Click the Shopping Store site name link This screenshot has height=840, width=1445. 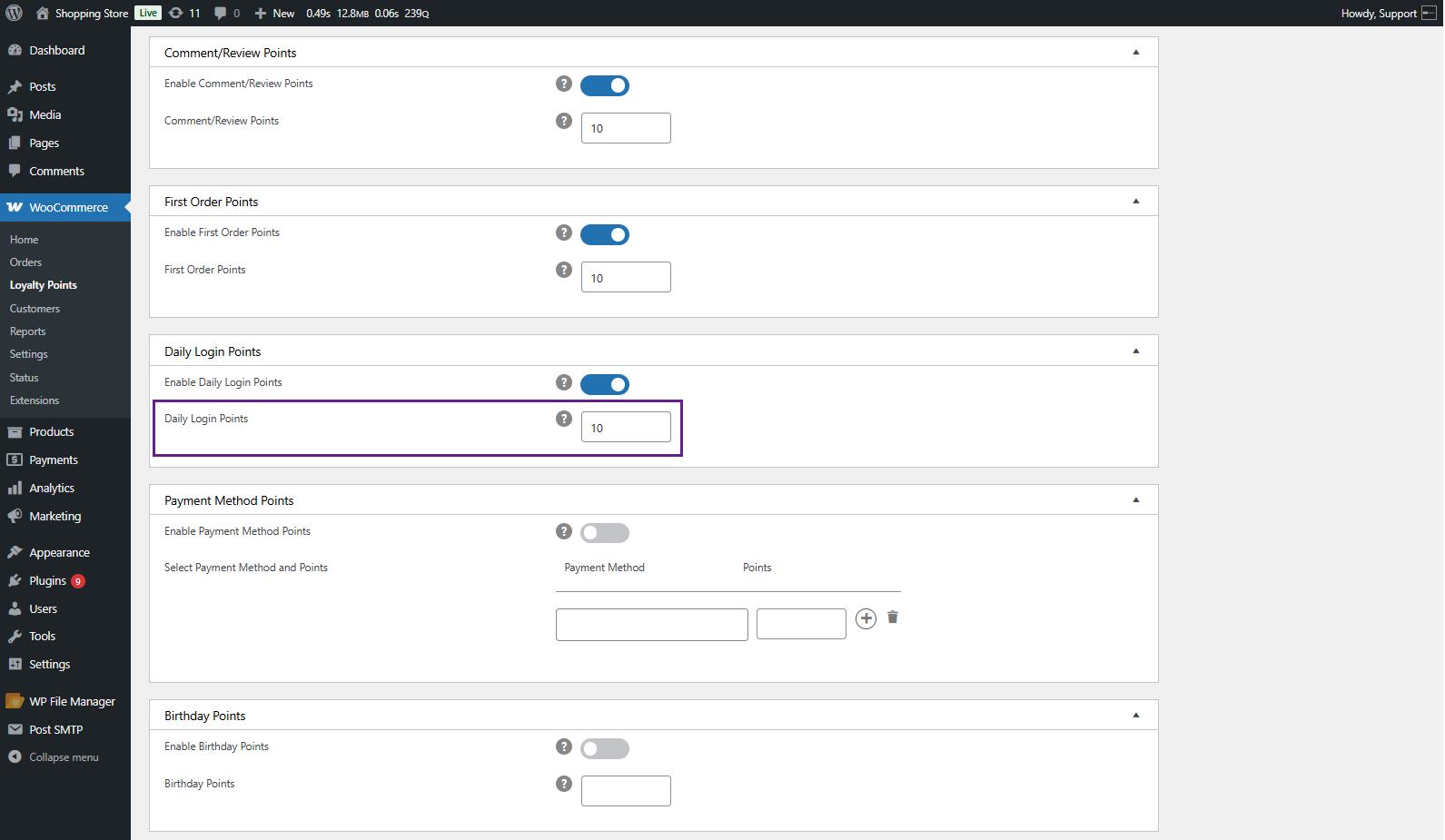click(92, 14)
